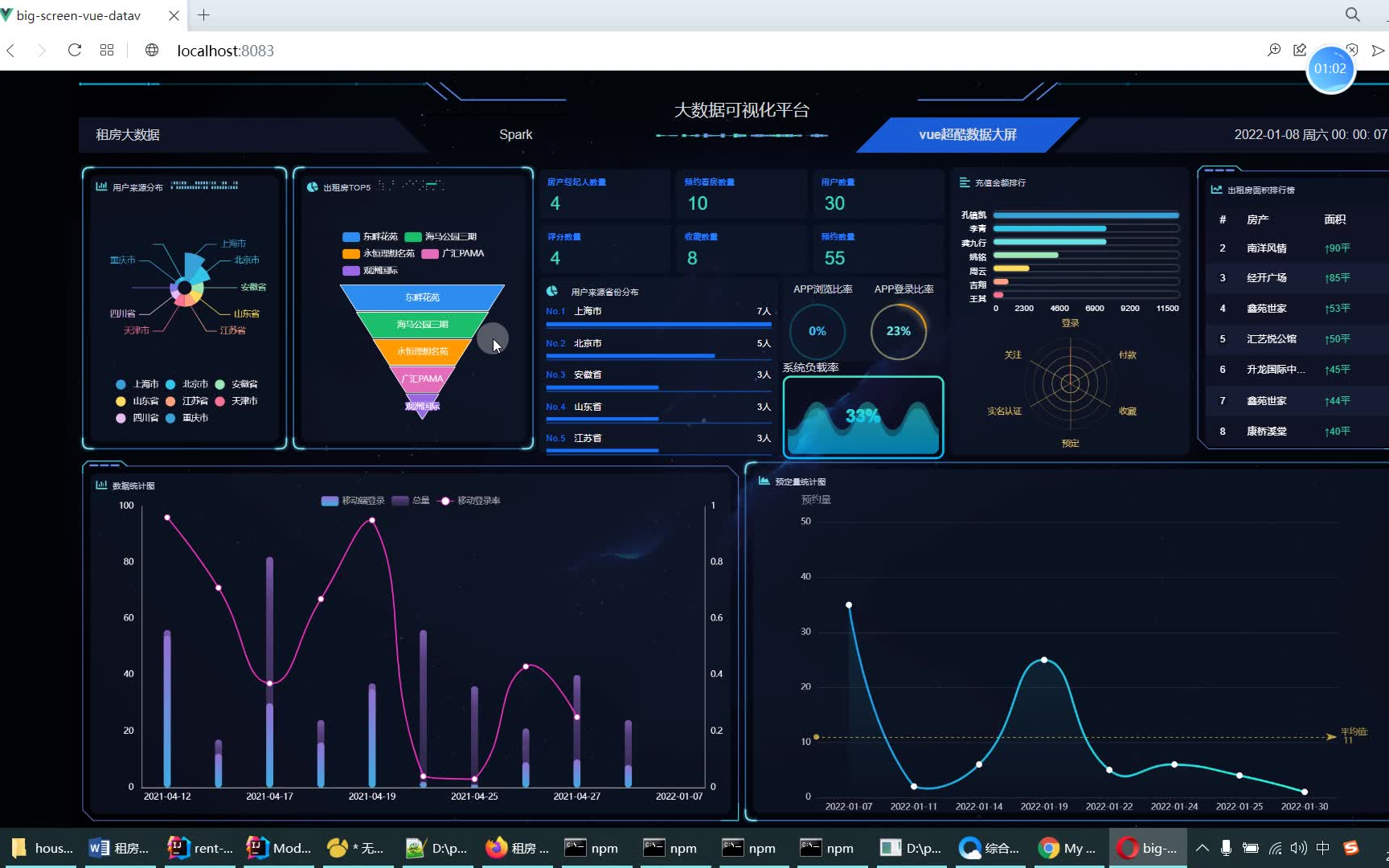1389x868 pixels.
Task: Click the 0% APP浏览比率 ring
Action: 817,331
